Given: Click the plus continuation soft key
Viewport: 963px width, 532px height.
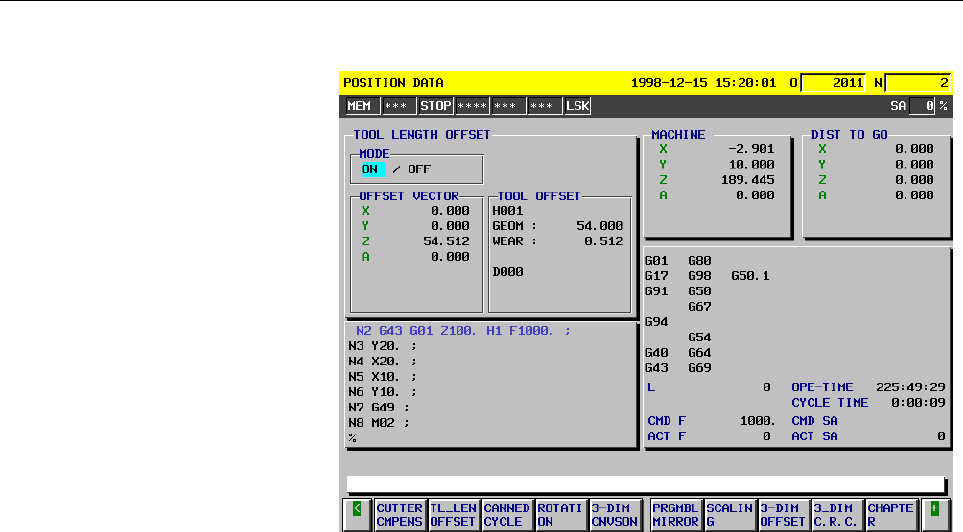Looking at the screenshot, I should tap(936, 515).
